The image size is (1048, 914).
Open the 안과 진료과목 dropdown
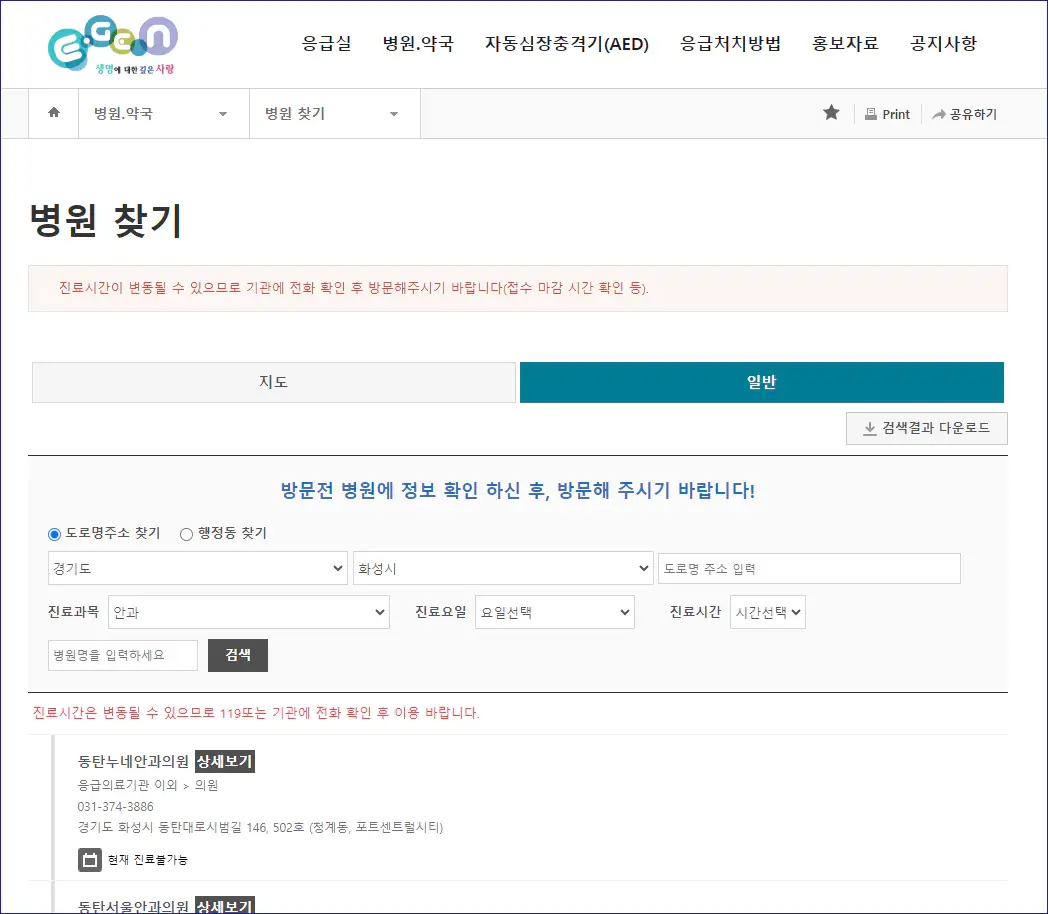click(x=249, y=612)
